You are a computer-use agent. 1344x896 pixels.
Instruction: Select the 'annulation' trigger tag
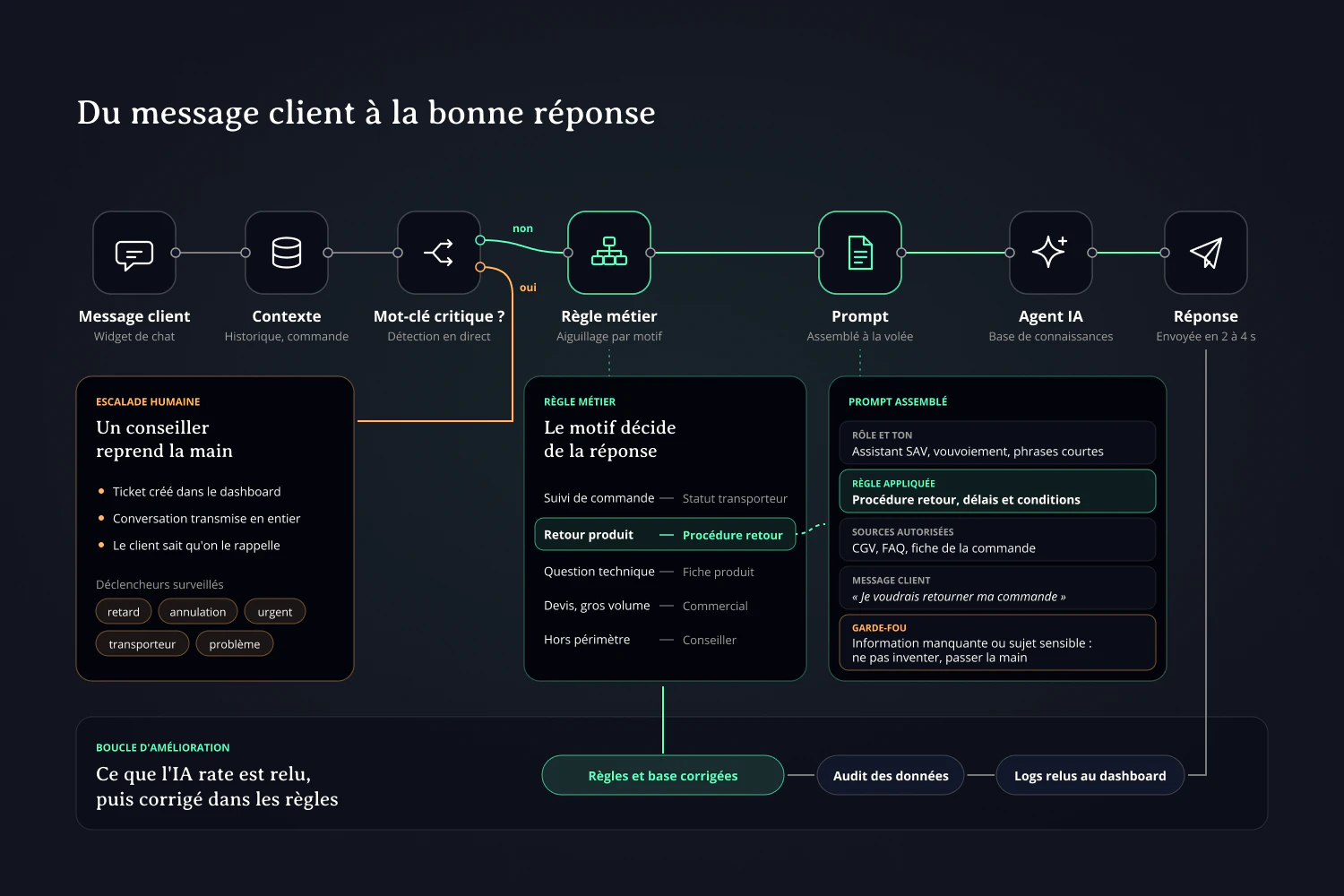coord(198,612)
